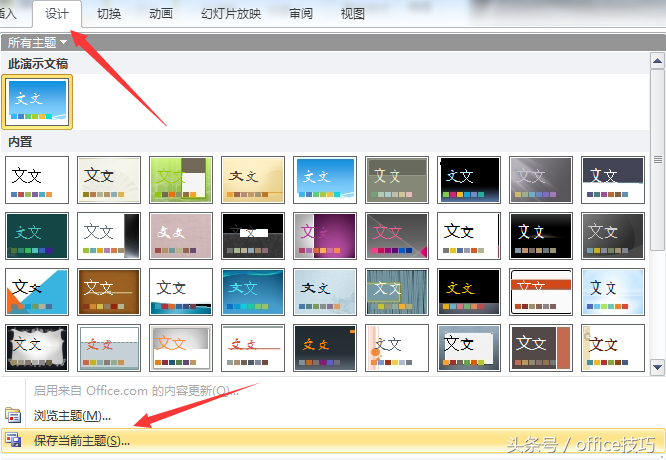Apply white theme with thin red edge line
This screenshot has width=666, height=460.
[x=469, y=236]
